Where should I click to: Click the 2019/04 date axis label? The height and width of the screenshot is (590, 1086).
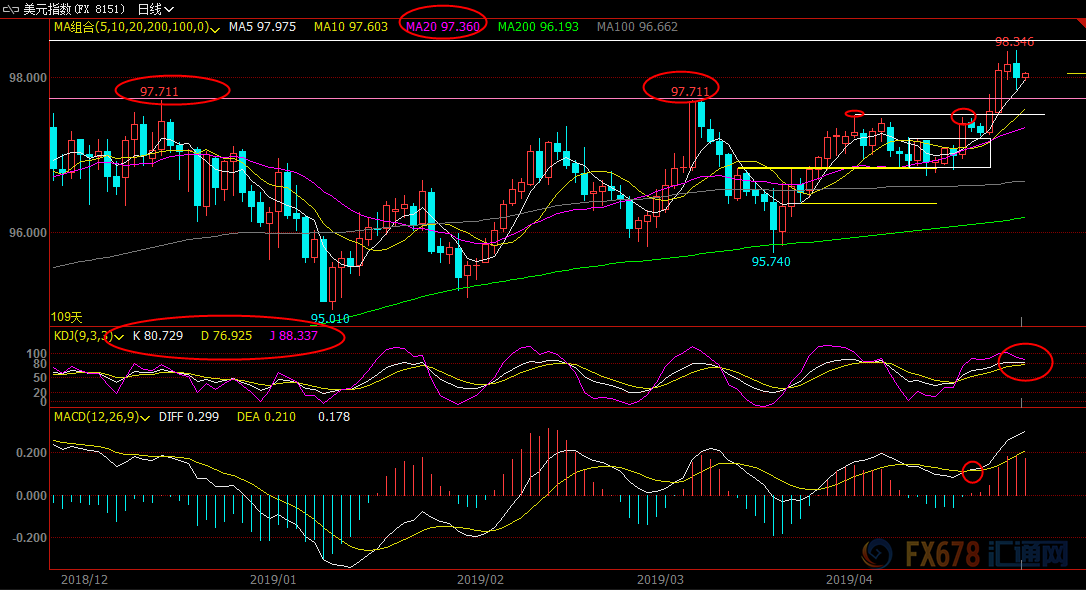coord(849,580)
